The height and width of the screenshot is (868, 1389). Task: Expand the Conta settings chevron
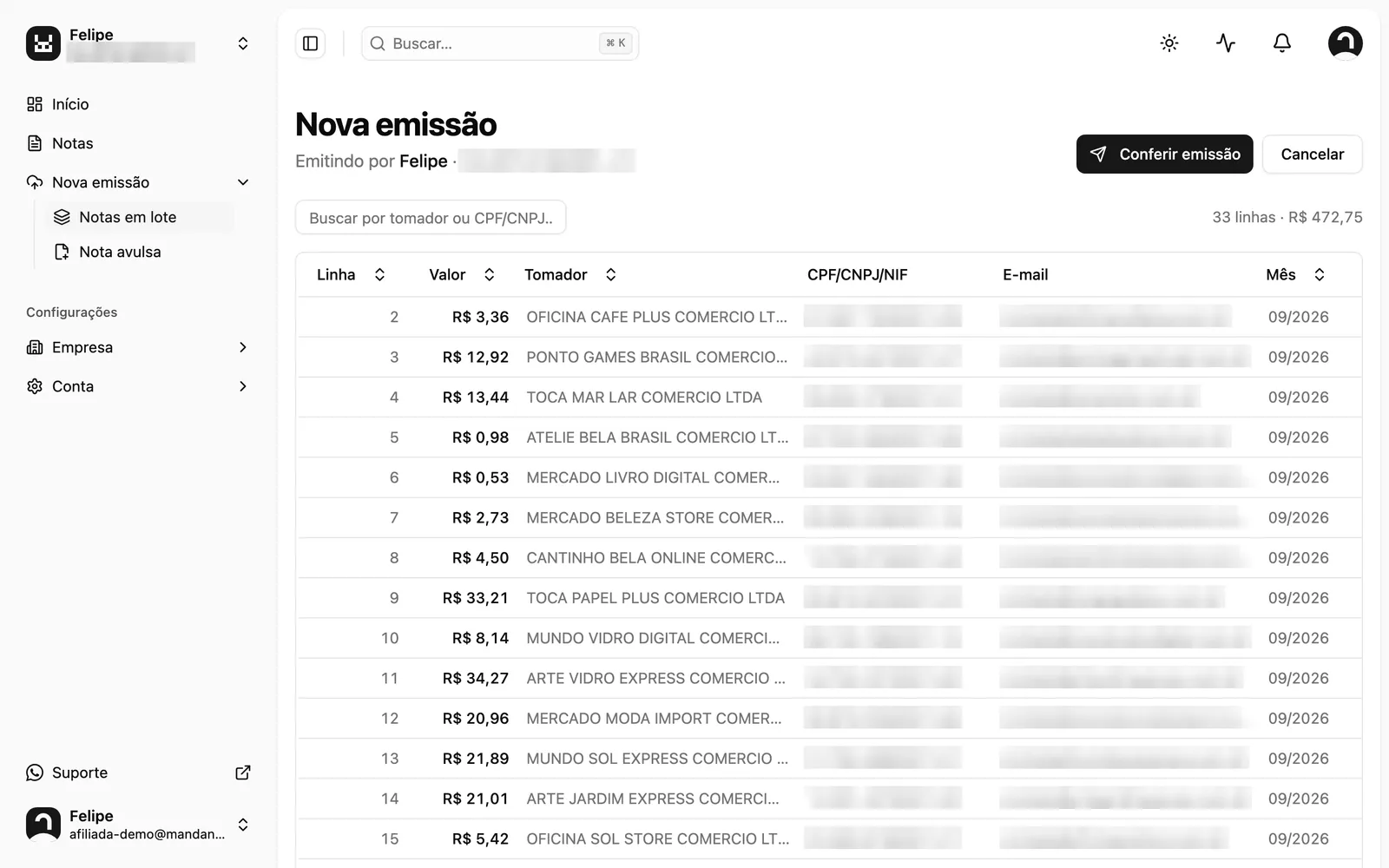point(243,386)
